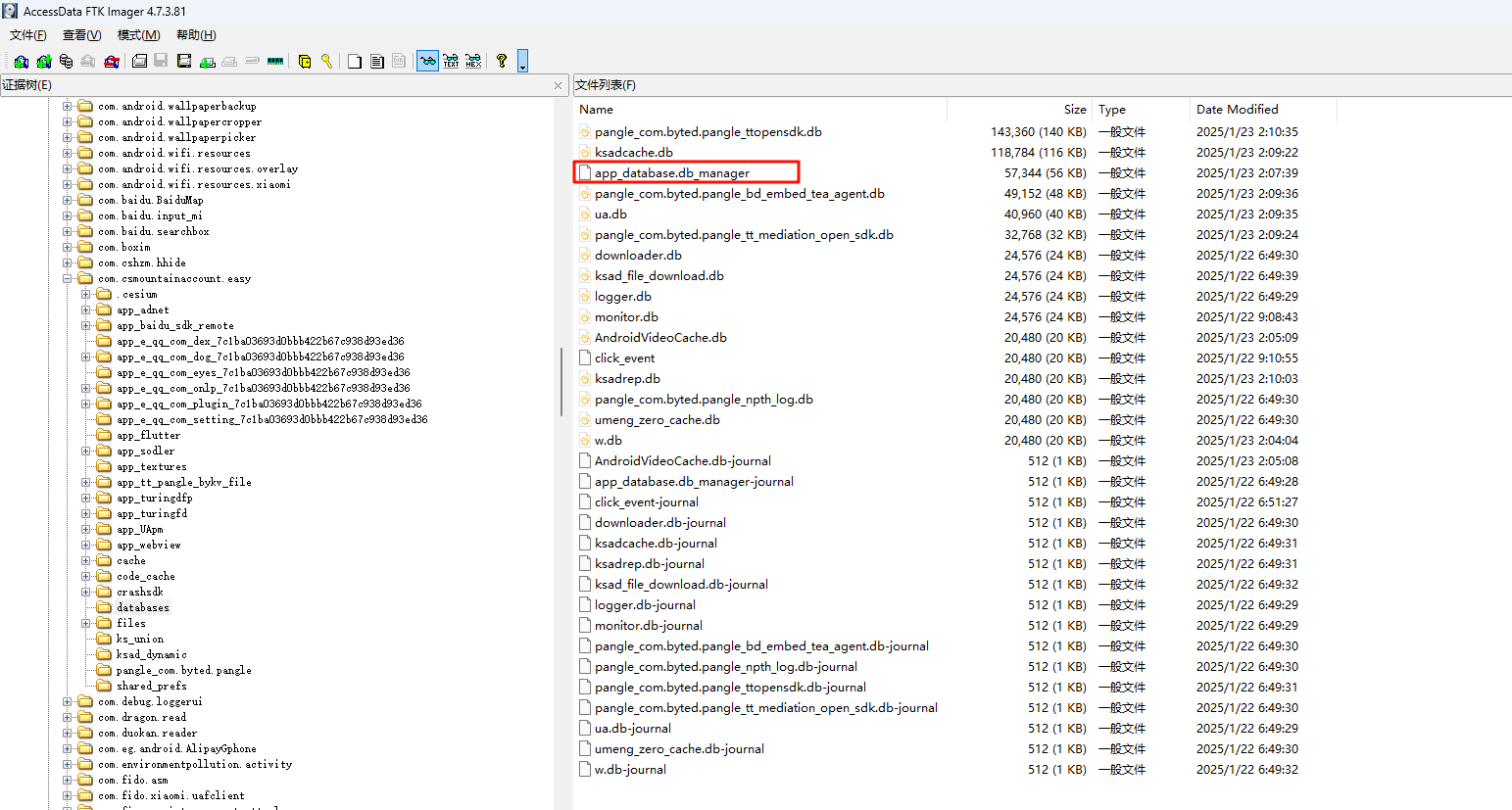Viewport: 1512px width, 810px height.
Task: Click the Detect EFS Encryption key icon
Action: pos(326,61)
